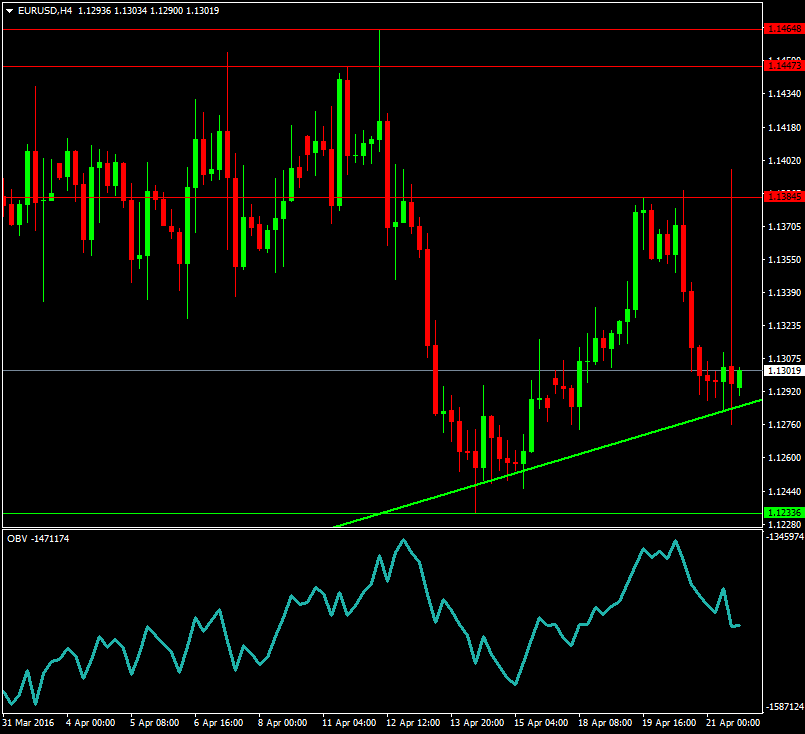
Task: Click the -1587172 OBV scale value
Action: (780, 706)
